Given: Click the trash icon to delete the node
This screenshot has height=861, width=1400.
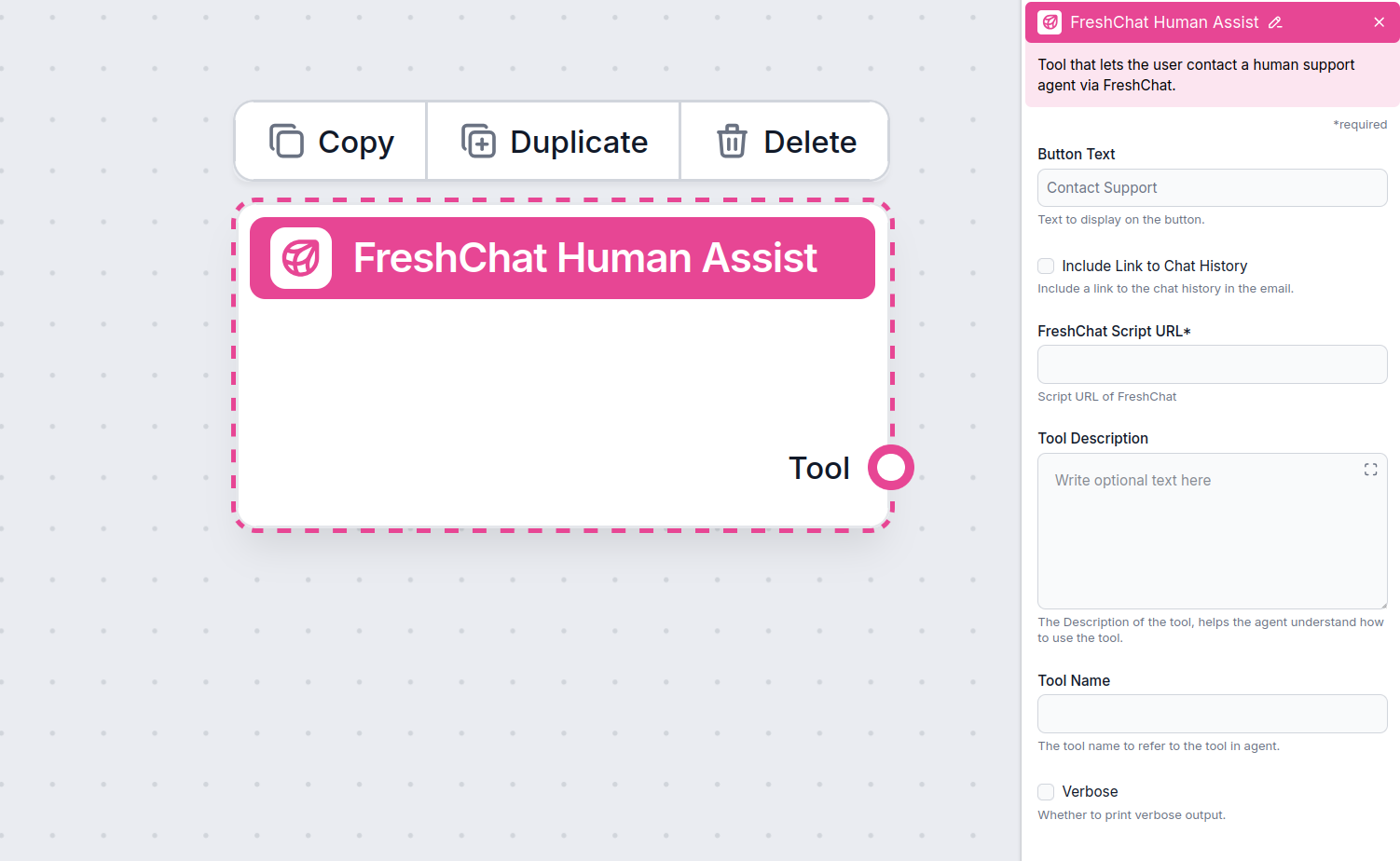Looking at the screenshot, I should point(732,141).
